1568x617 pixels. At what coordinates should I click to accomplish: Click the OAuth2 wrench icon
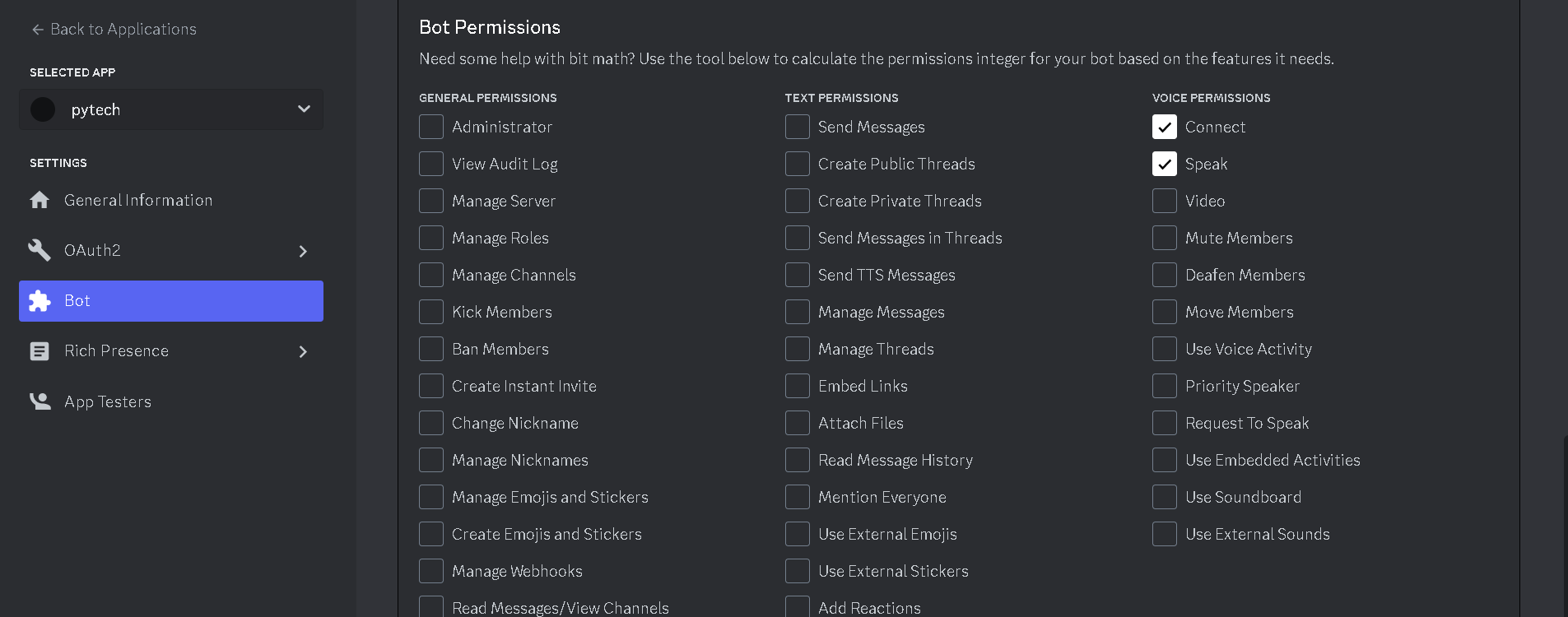point(39,250)
